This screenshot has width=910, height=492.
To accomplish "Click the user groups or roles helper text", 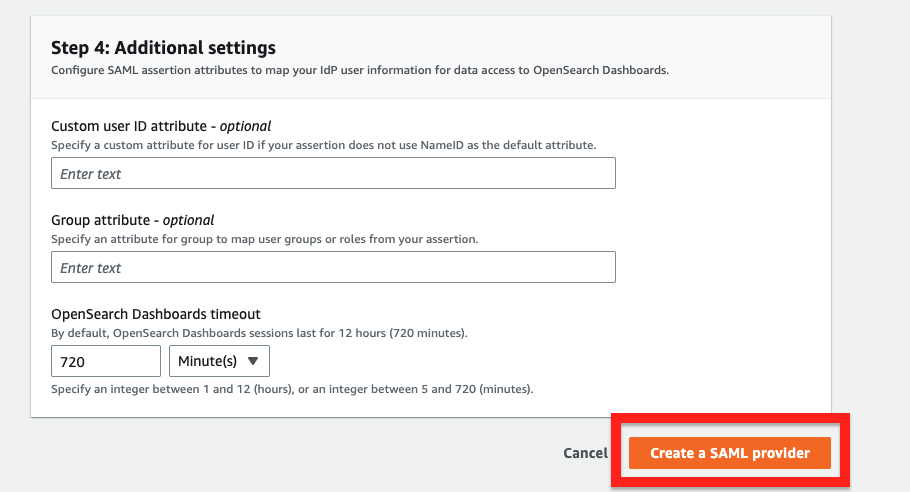I will 264,239.
